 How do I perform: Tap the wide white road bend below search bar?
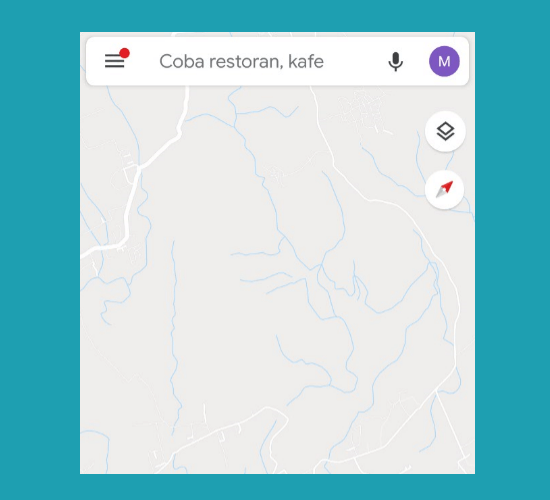180,132
